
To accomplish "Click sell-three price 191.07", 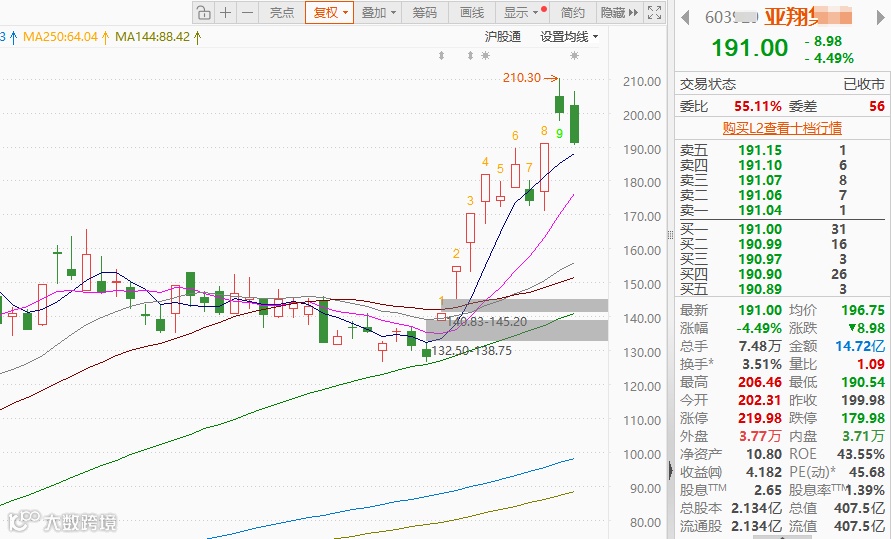I will (x=760, y=180).
